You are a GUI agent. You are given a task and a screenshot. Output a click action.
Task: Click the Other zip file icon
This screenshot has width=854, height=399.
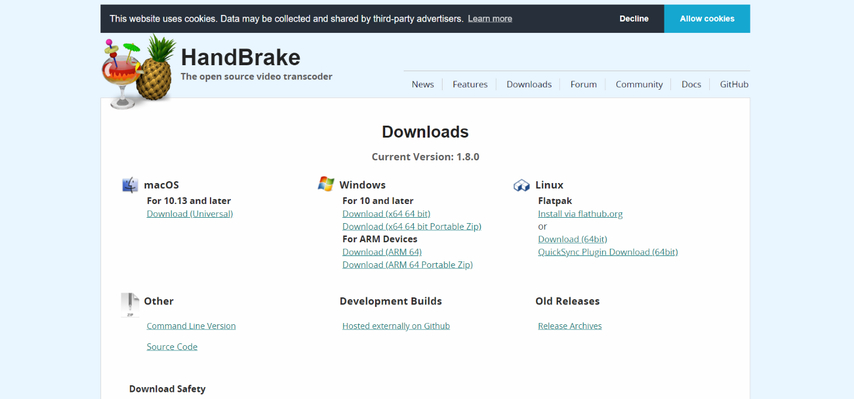point(130,305)
